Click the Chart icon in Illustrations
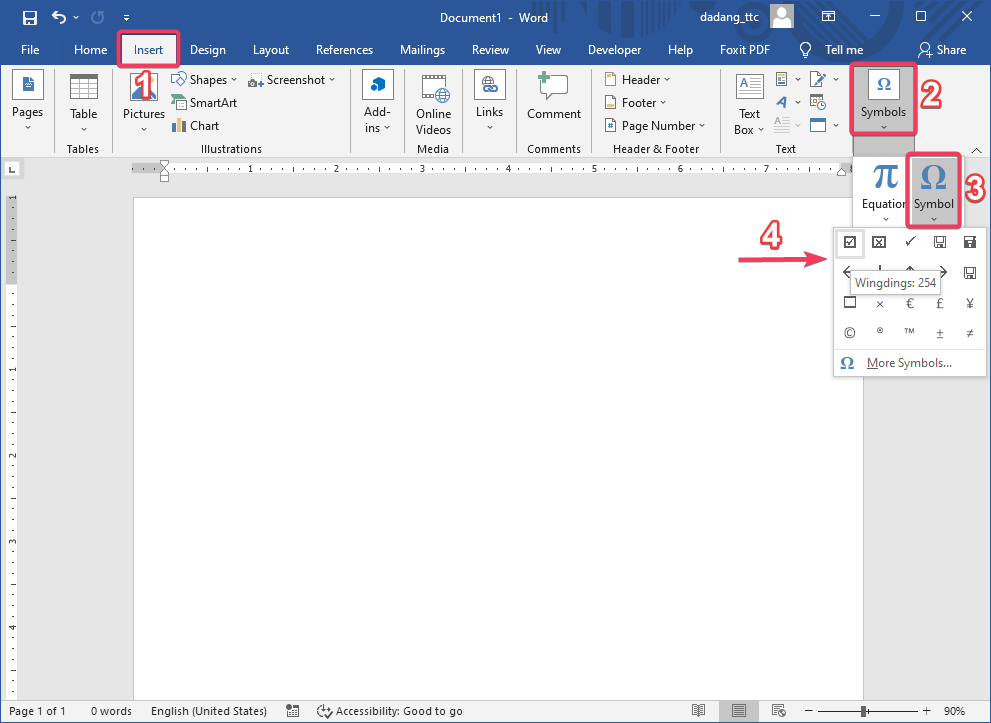 click(178, 125)
